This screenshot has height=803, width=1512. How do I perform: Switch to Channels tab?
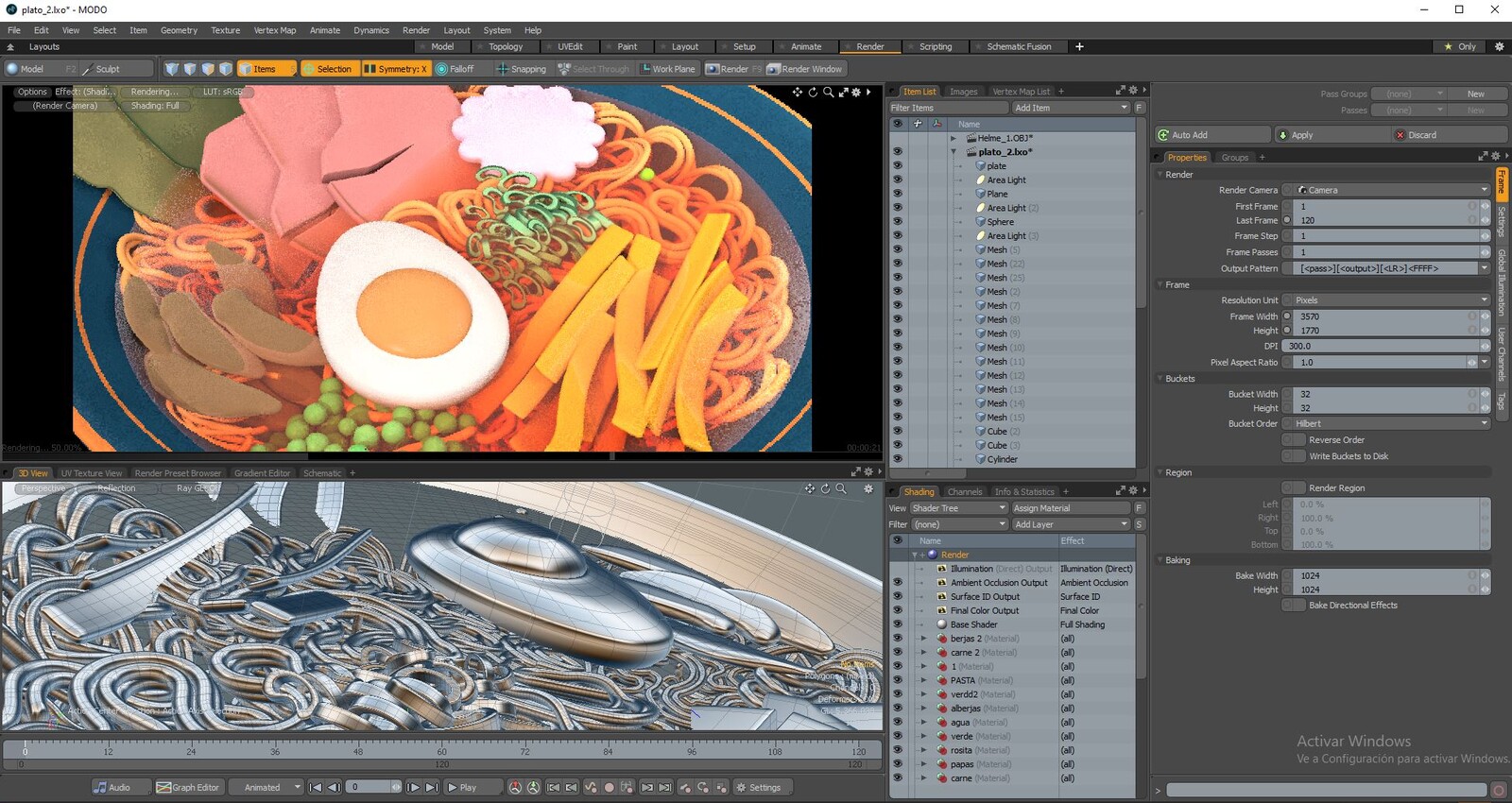965,491
